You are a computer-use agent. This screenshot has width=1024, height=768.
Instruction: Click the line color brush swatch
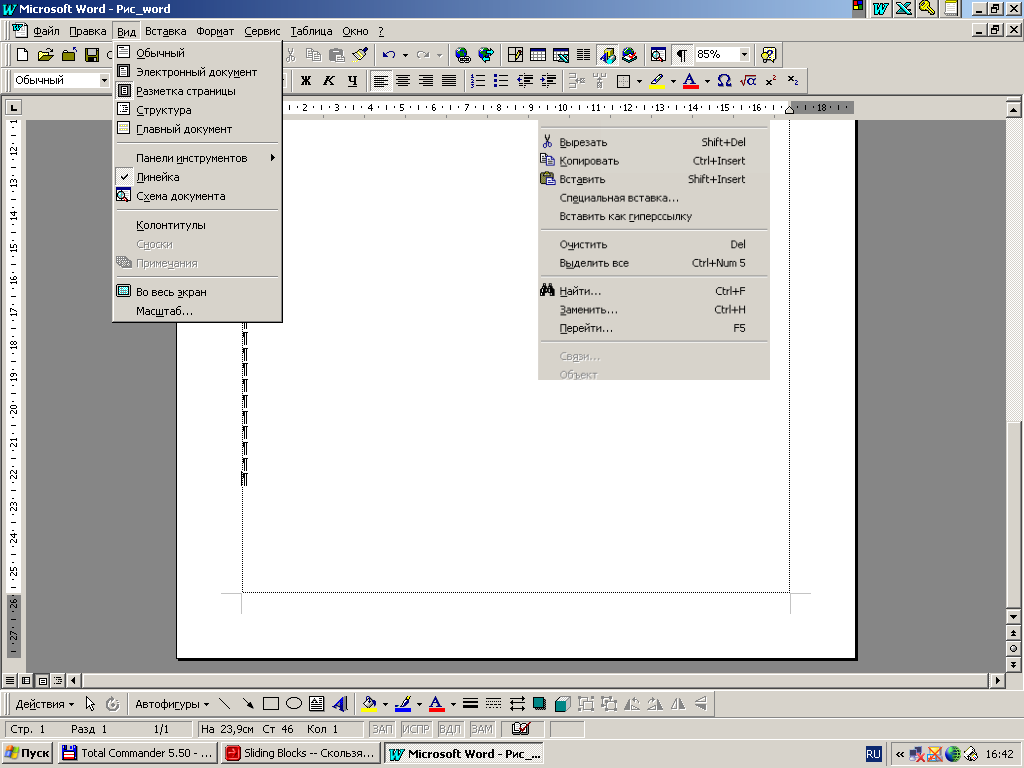tap(403, 703)
